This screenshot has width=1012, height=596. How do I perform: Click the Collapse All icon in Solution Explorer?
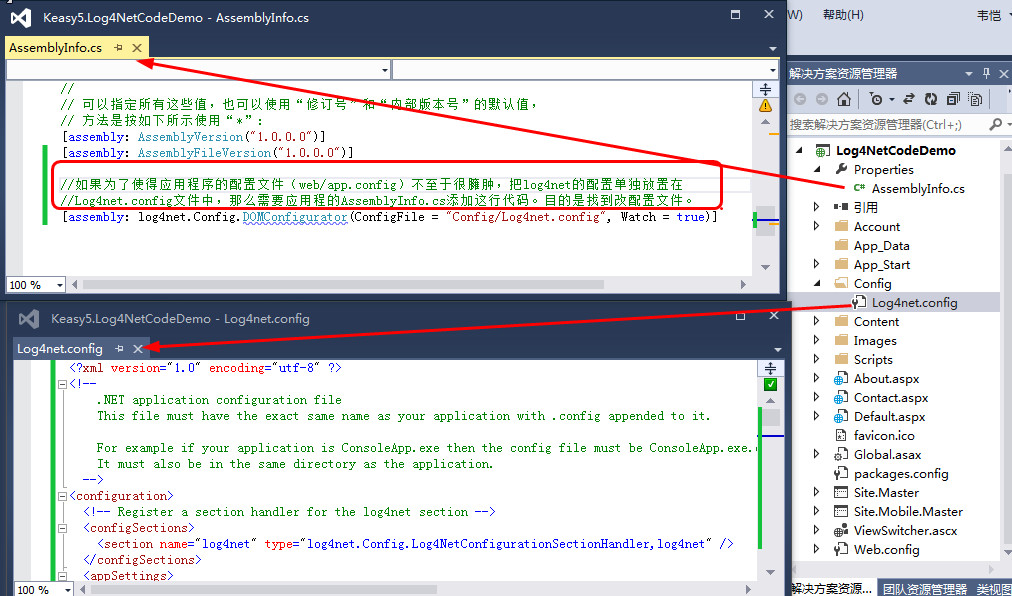click(953, 99)
